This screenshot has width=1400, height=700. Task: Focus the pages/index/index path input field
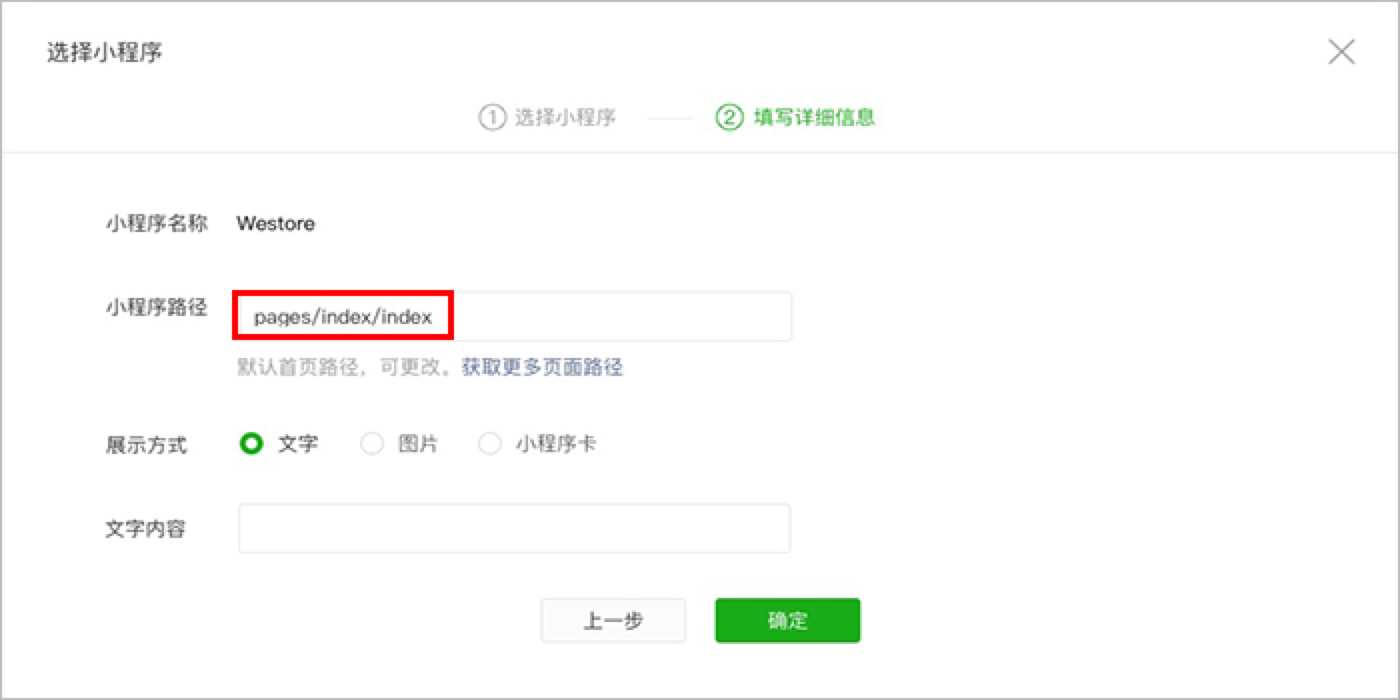tap(514, 317)
